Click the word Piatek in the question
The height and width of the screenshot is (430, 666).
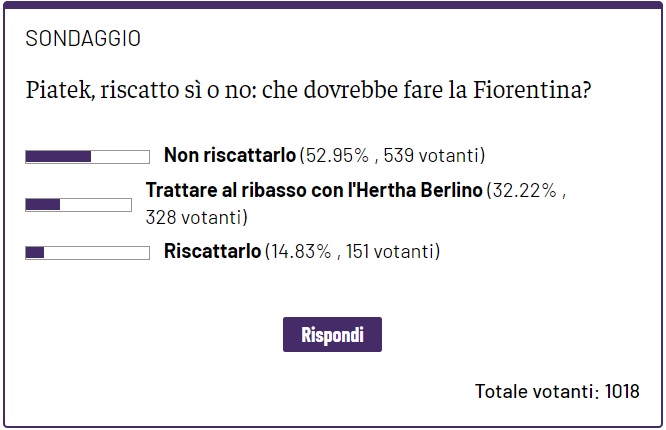(x=58, y=90)
